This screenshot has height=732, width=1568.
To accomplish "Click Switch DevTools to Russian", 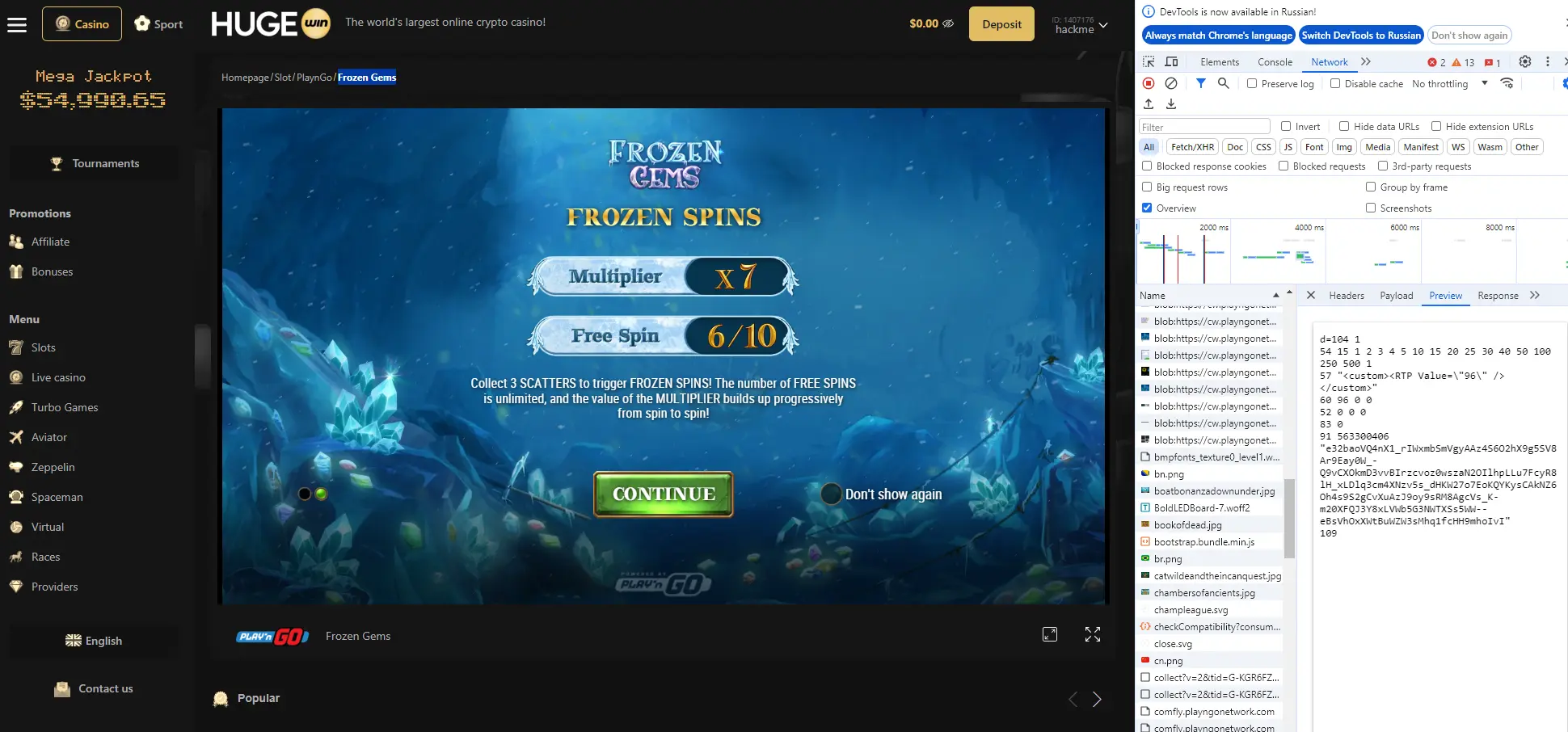I will click(x=1361, y=36).
